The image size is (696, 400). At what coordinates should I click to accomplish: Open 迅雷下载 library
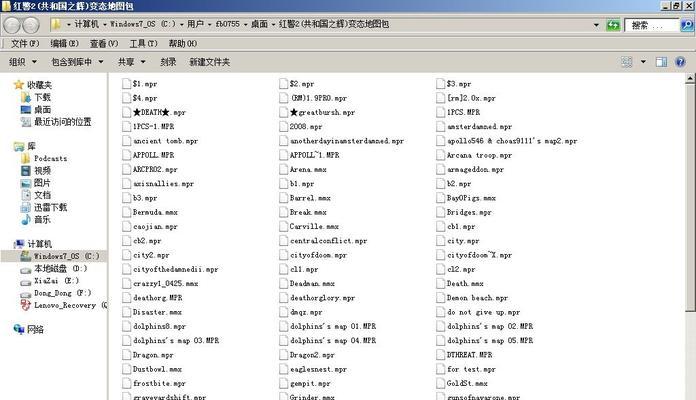point(44,207)
